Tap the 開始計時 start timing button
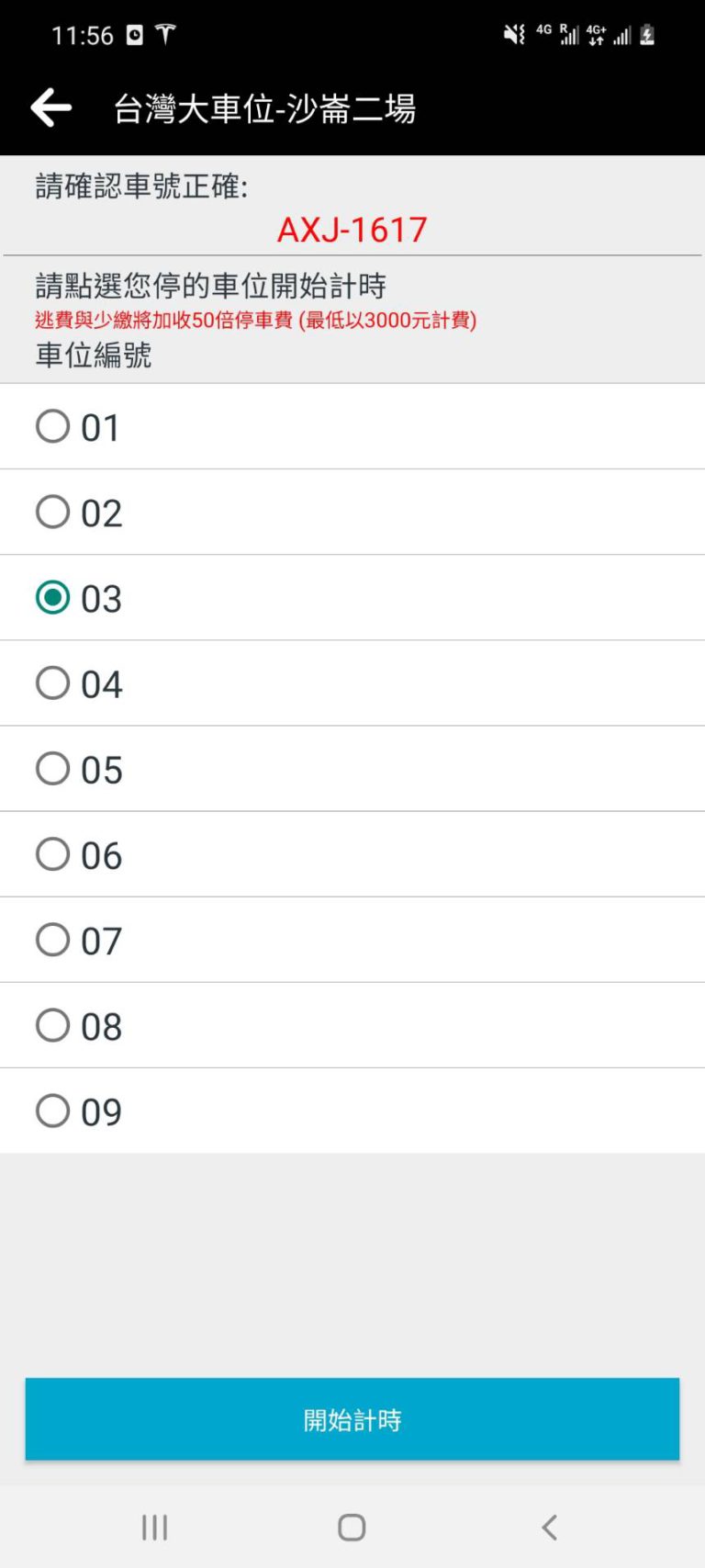Screen dimensions: 705x1568 (352, 1419)
